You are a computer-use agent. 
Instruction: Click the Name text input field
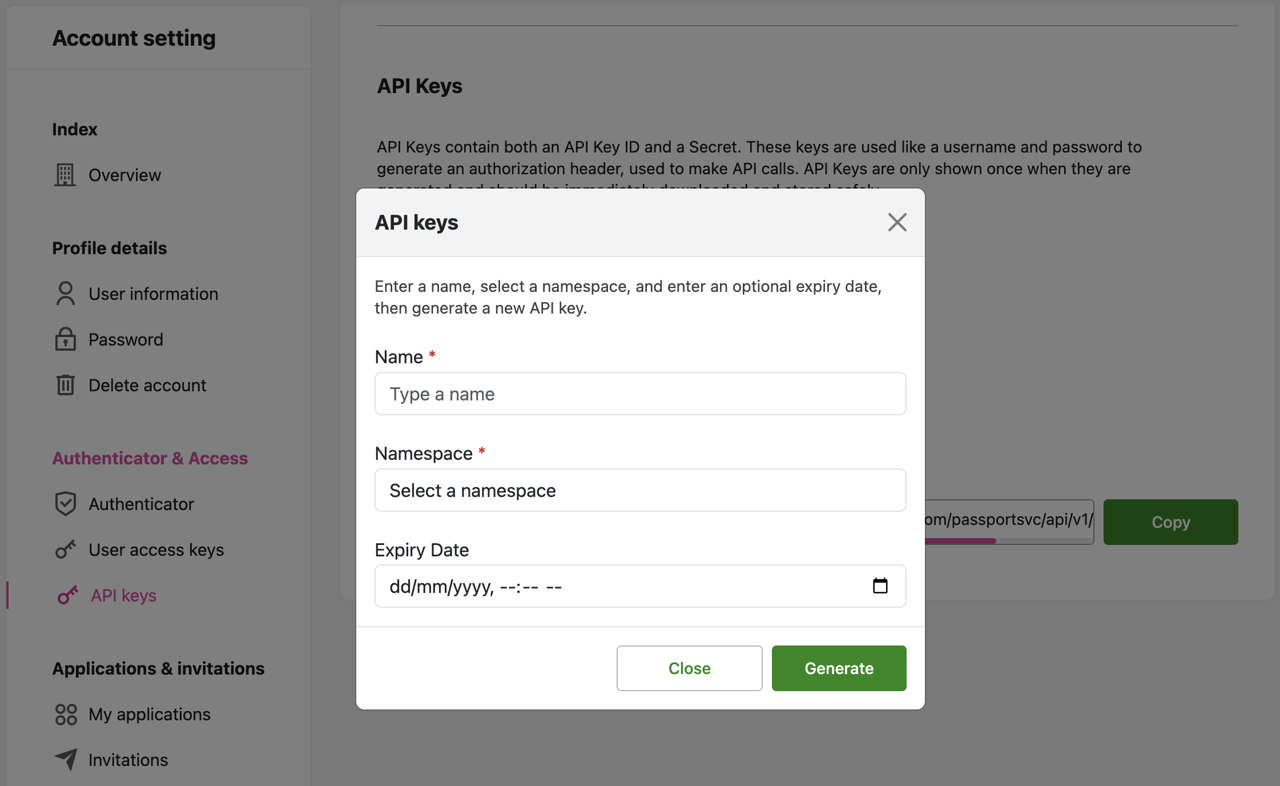click(x=640, y=394)
